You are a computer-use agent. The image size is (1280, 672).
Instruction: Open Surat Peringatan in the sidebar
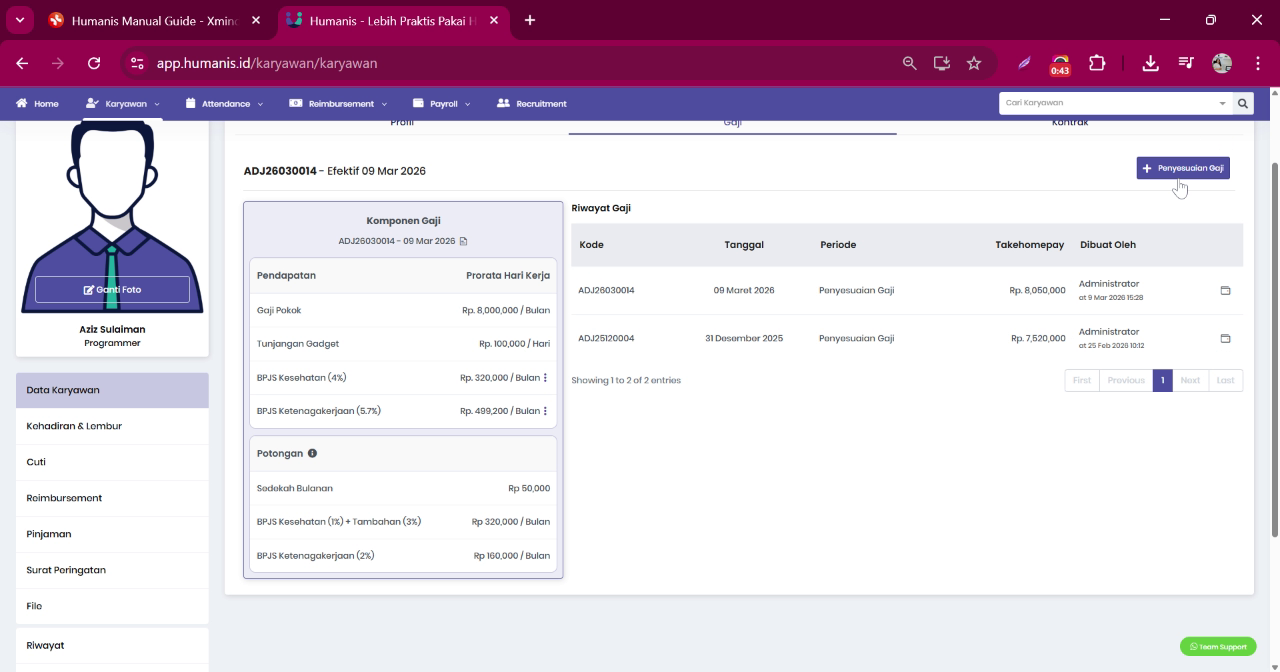(112, 570)
